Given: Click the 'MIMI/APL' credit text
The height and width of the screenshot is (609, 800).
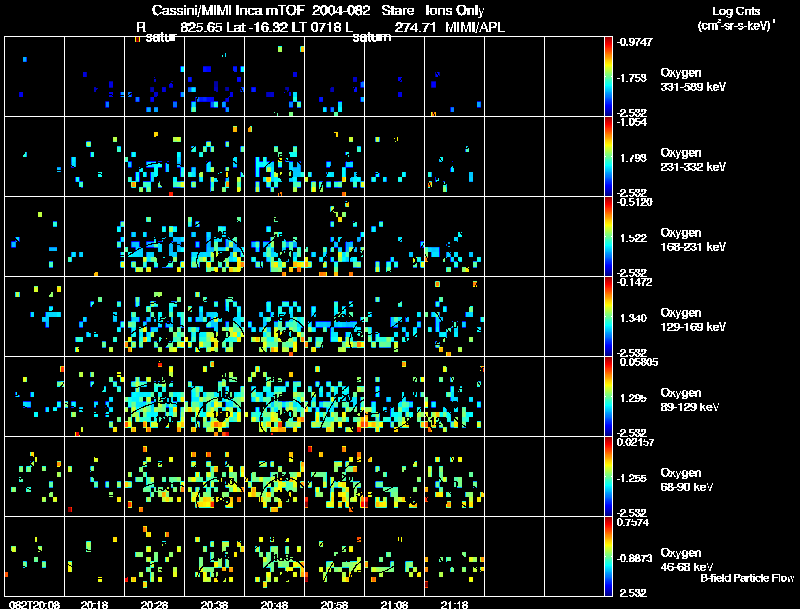Looking at the screenshot, I should click(475, 27).
